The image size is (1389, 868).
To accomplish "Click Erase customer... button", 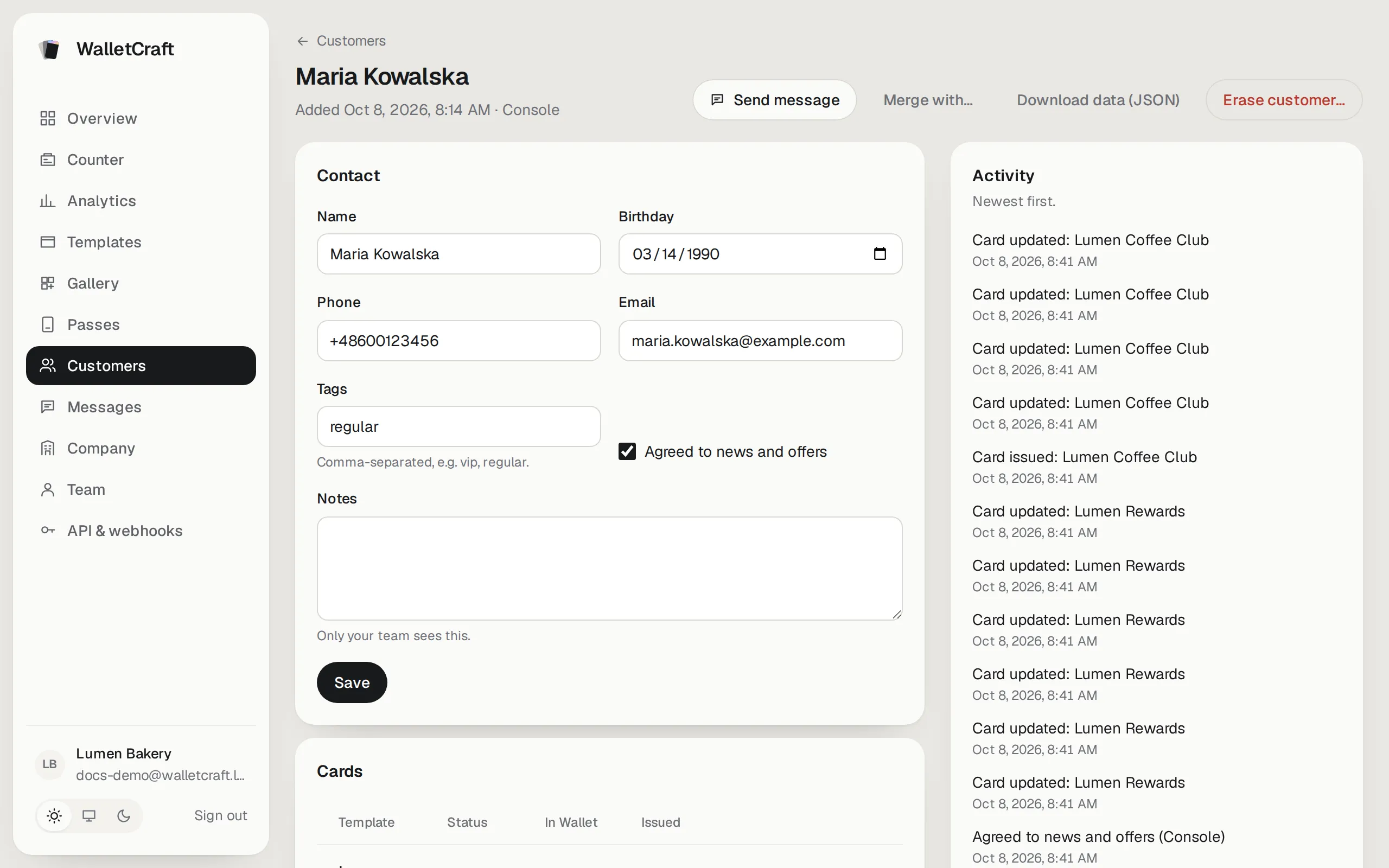I will pyautogui.click(x=1283, y=100).
